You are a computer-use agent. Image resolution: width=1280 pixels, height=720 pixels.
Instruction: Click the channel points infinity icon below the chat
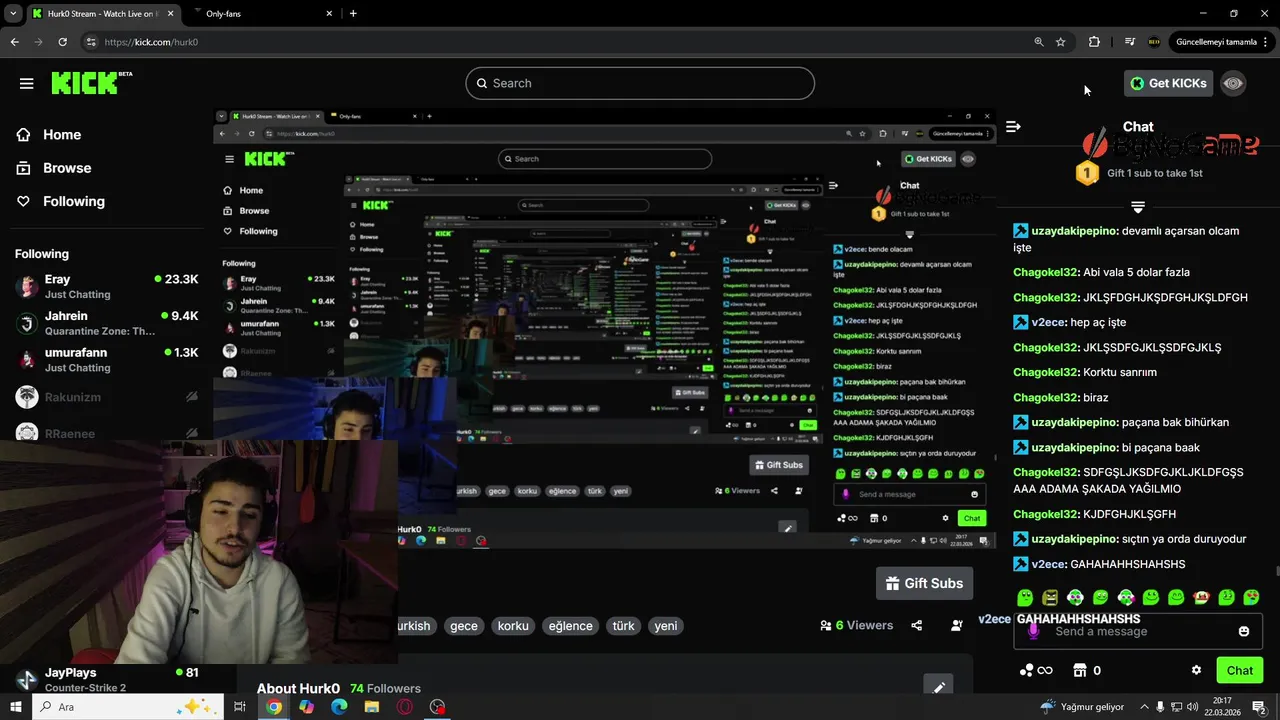[1035, 670]
